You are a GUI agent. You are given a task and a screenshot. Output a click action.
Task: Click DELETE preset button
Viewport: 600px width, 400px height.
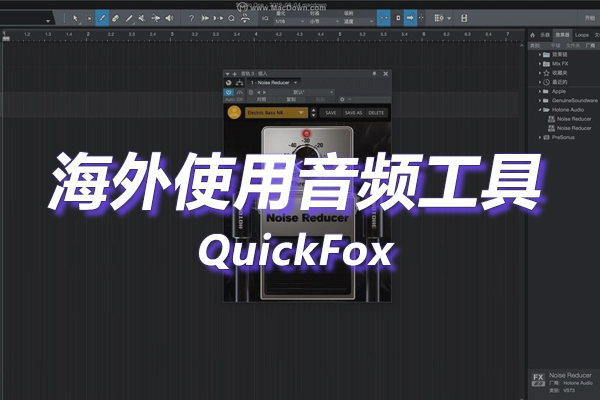pyautogui.click(x=376, y=113)
